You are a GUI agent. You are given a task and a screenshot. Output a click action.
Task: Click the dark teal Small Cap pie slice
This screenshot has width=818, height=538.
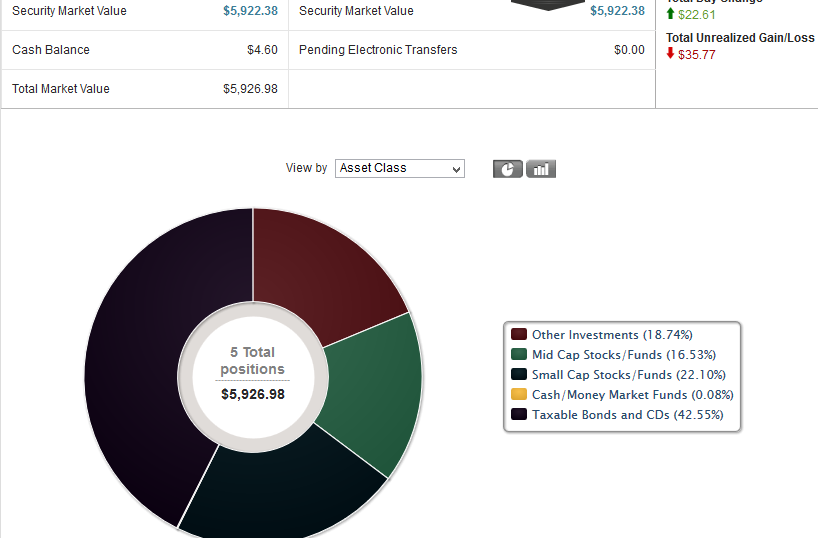tap(287, 491)
